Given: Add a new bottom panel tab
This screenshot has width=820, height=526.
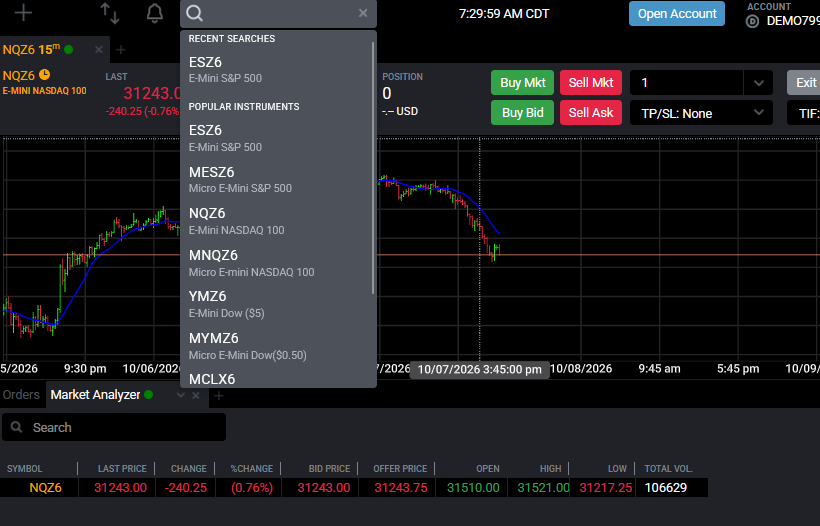Looking at the screenshot, I should pos(219,396).
